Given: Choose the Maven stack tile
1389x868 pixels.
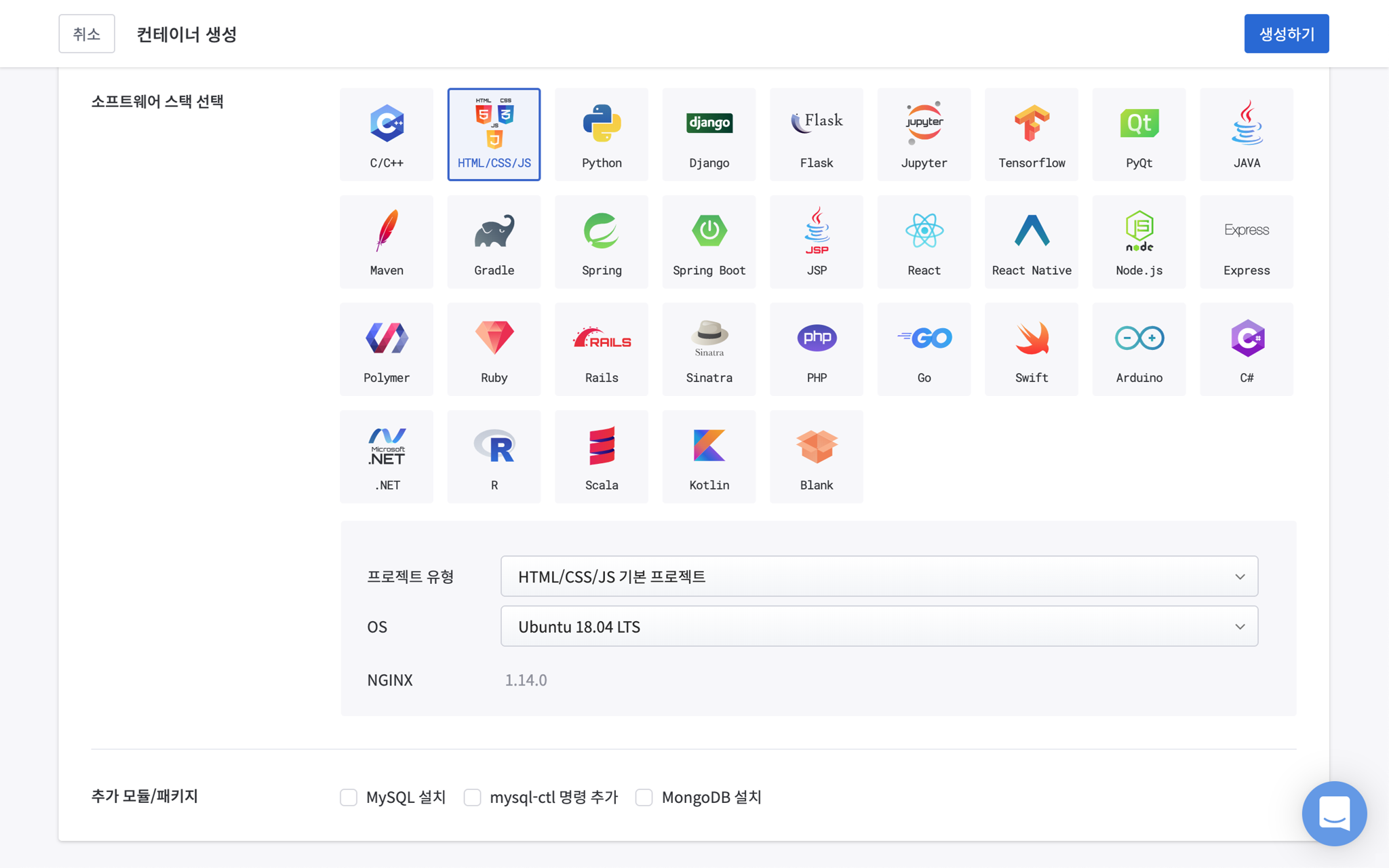Looking at the screenshot, I should point(387,242).
